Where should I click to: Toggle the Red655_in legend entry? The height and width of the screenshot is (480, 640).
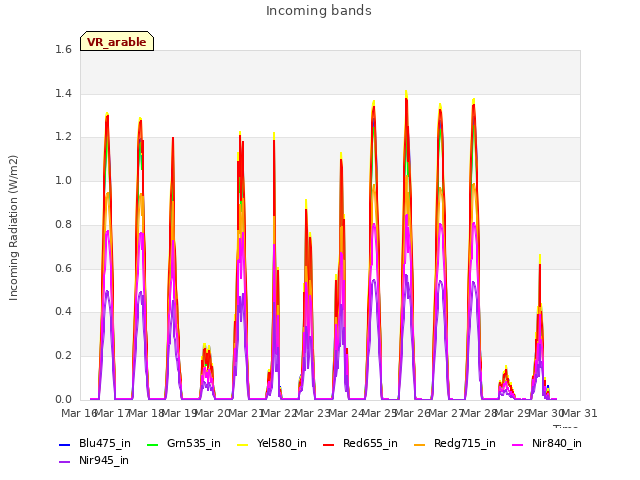(360, 443)
